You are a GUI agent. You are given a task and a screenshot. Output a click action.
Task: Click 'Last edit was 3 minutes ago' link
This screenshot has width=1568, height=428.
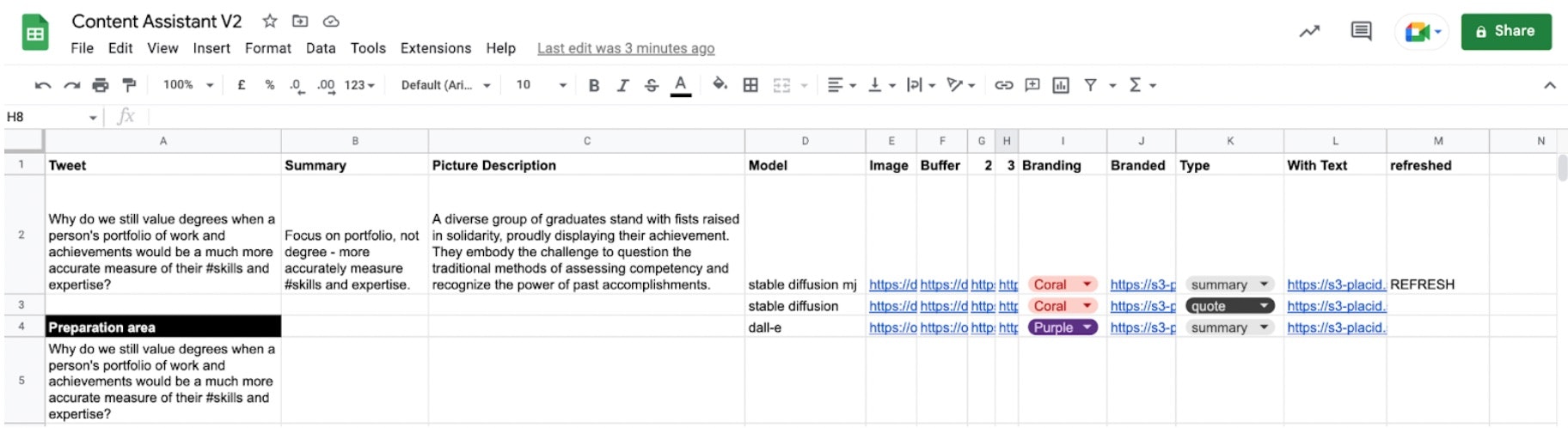(626, 49)
